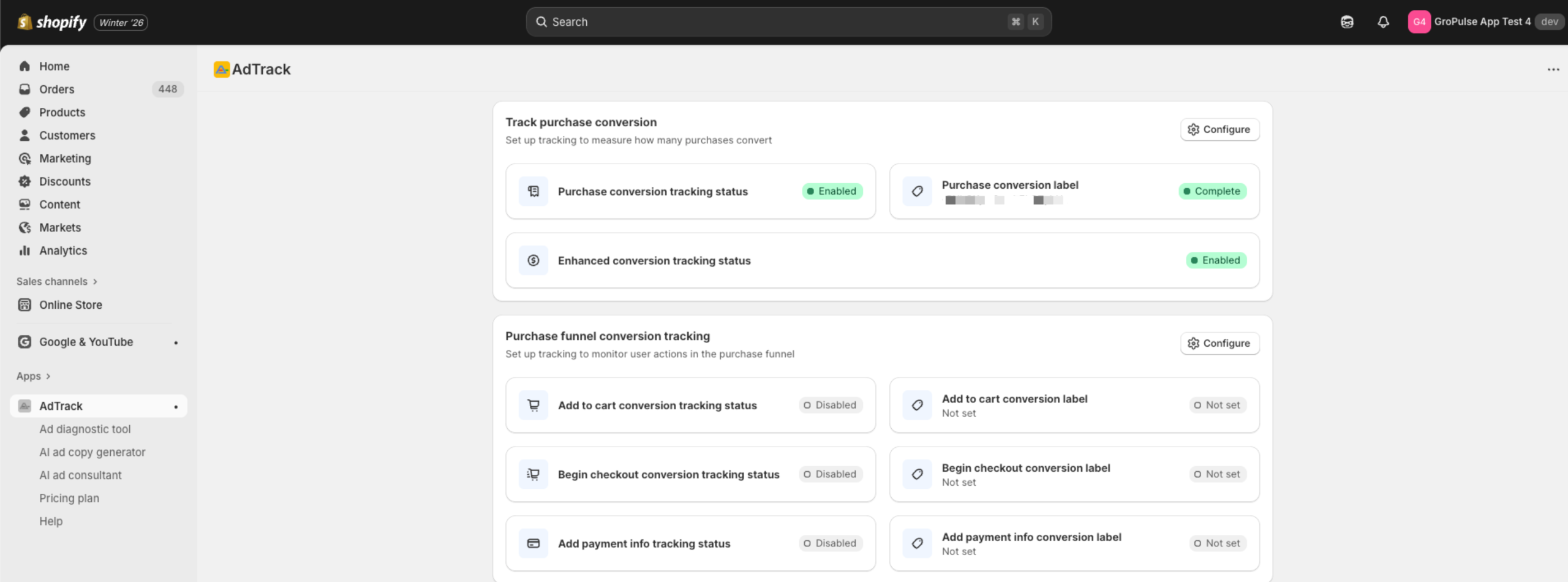Click the notifications bell
The height and width of the screenshot is (582, 1568).
[x=1382, y=21]
